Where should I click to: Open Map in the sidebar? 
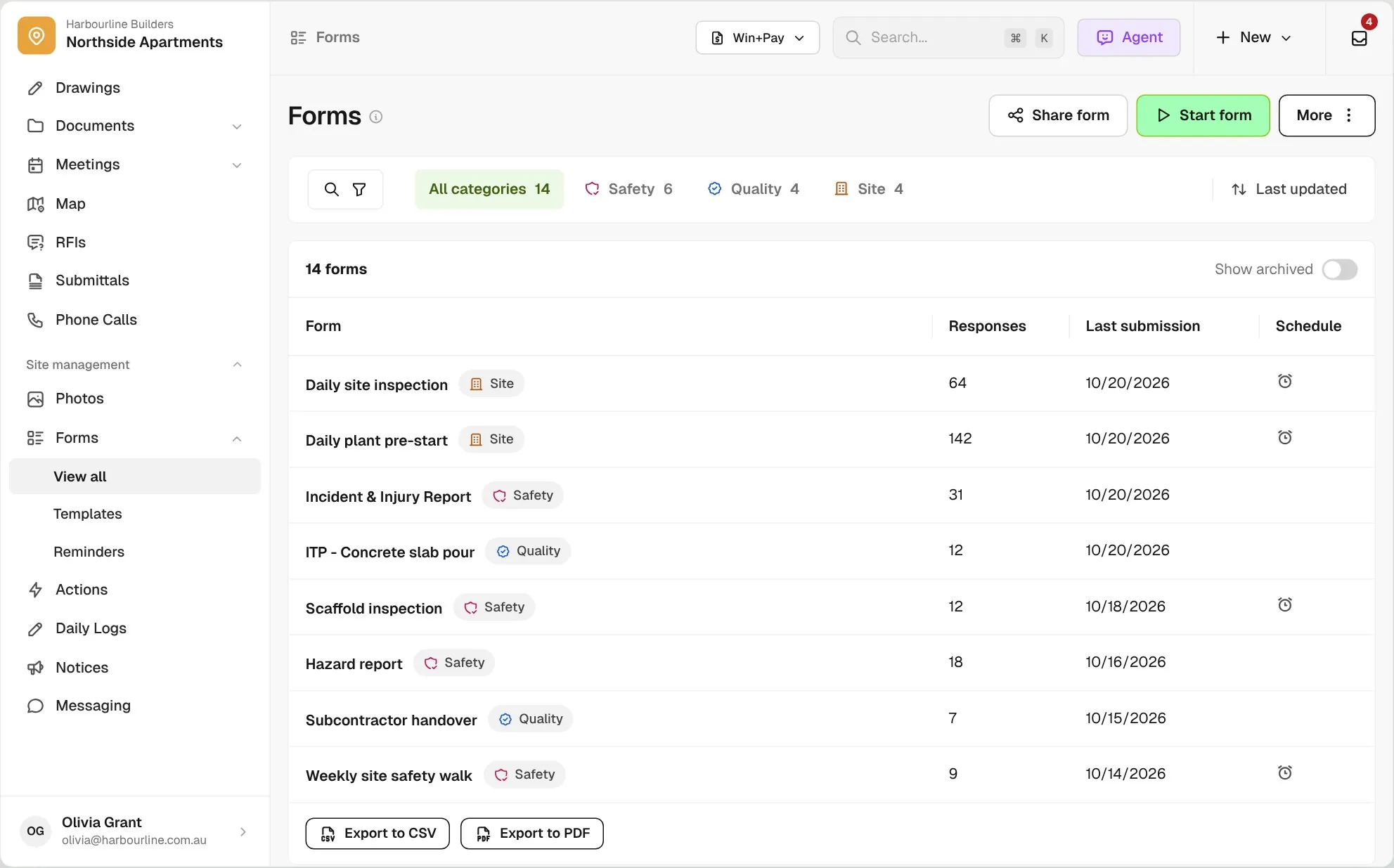click(x=135, y=204)
